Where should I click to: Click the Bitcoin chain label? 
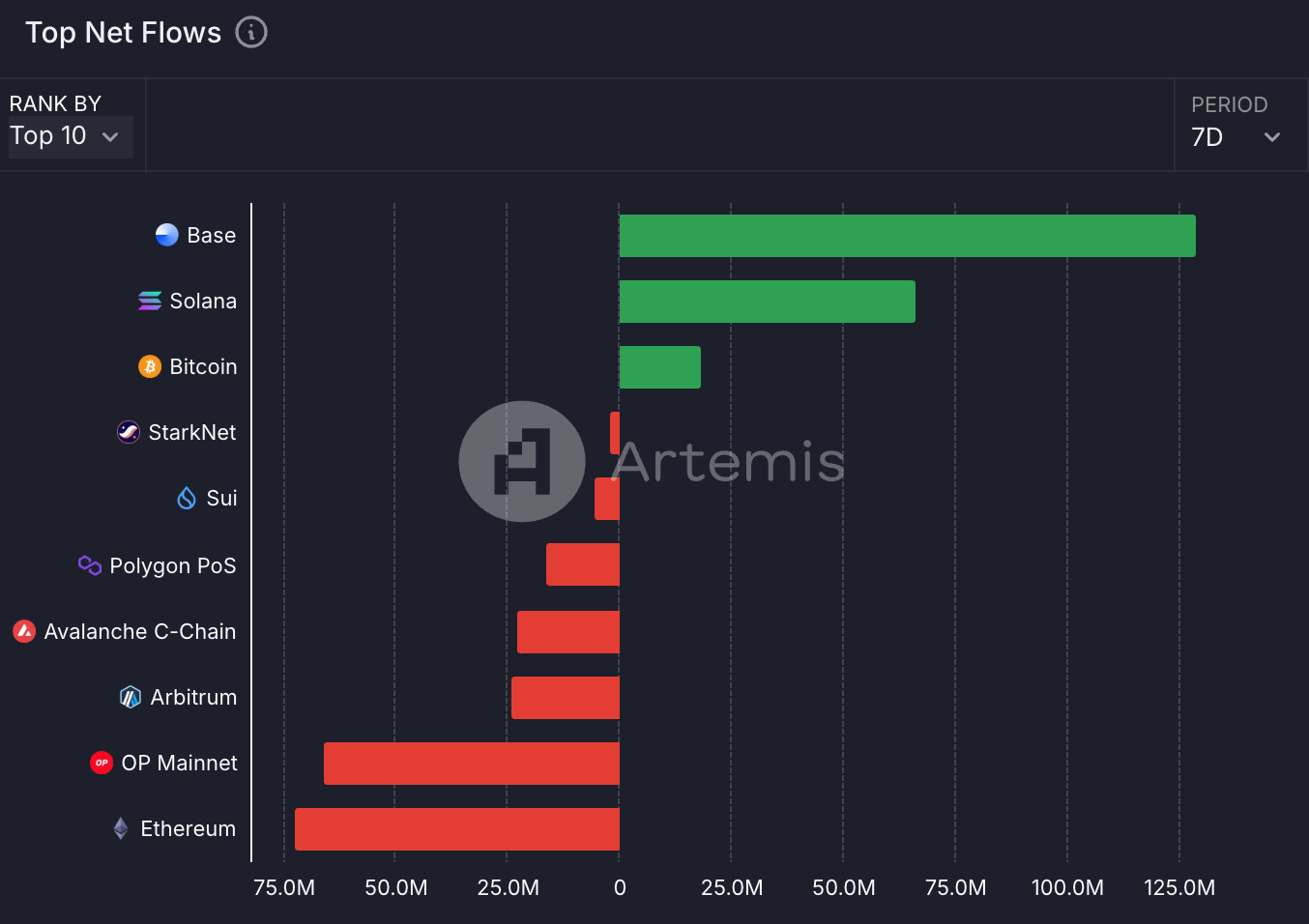click(203, 366)
